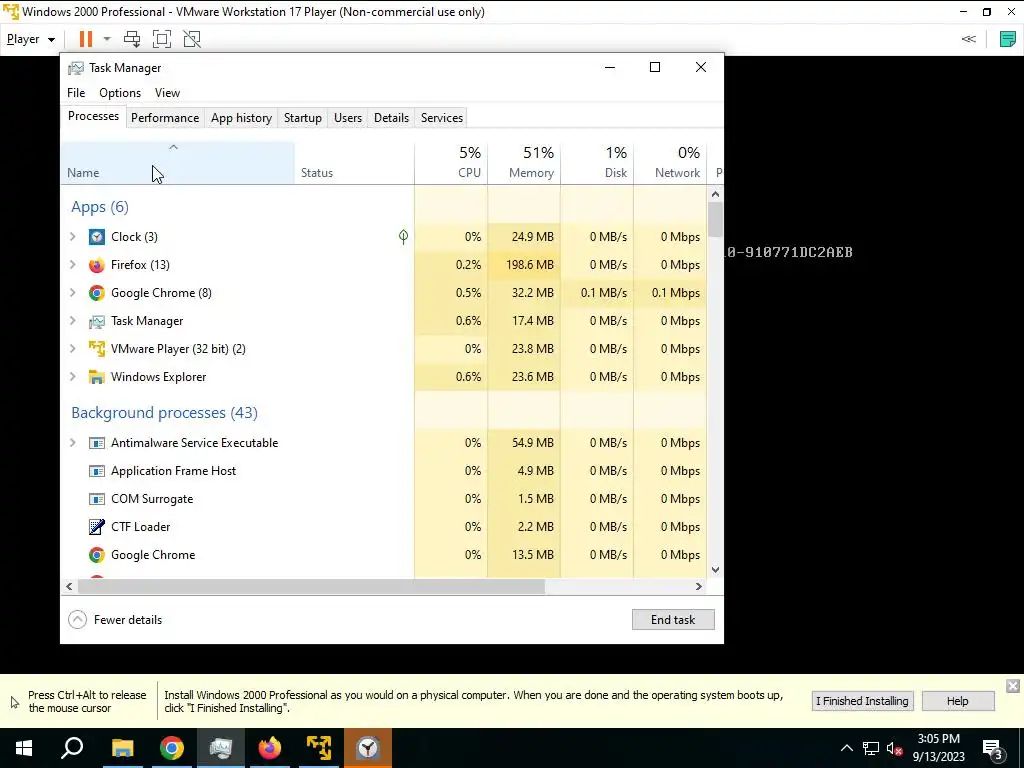Click the VMware Player icon in process list
Image resolution: width=1024 pixels, height=768 pixels.
pyautogui.click(x=97, y=349)
